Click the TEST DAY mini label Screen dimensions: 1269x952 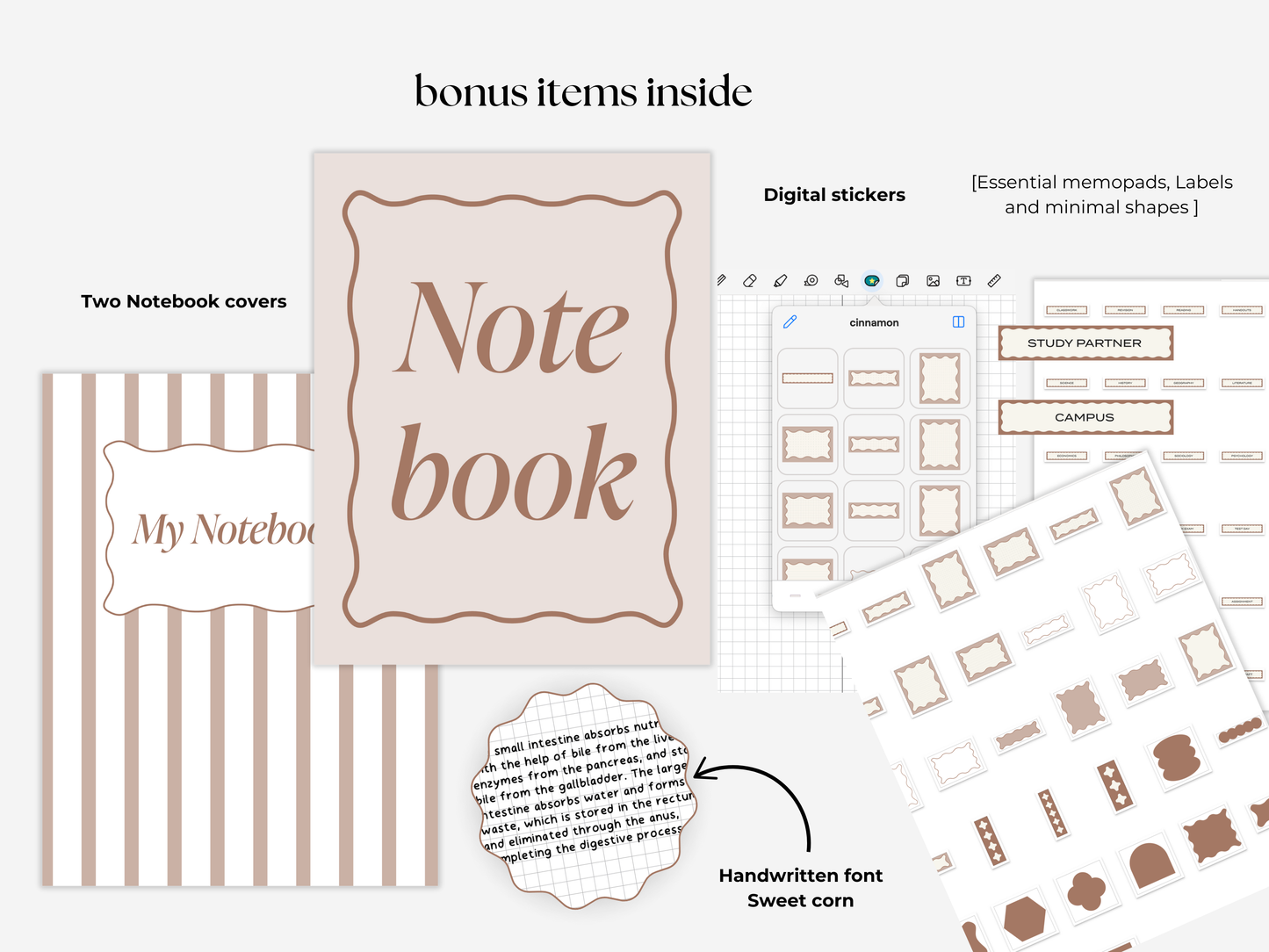[x=1242, y=529]
